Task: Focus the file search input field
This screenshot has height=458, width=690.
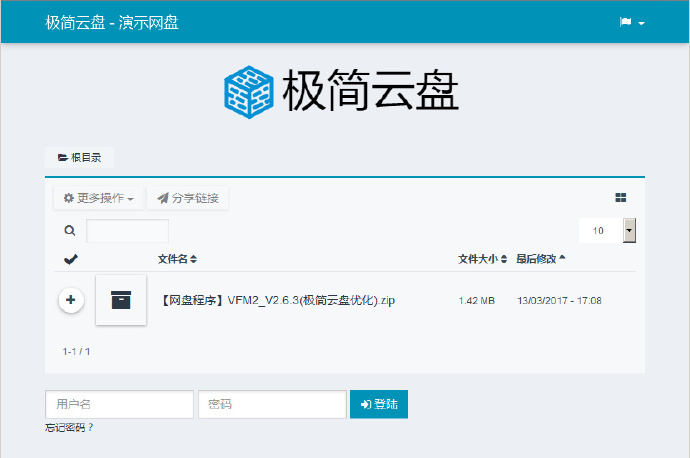Action: [x=128, y=231]
